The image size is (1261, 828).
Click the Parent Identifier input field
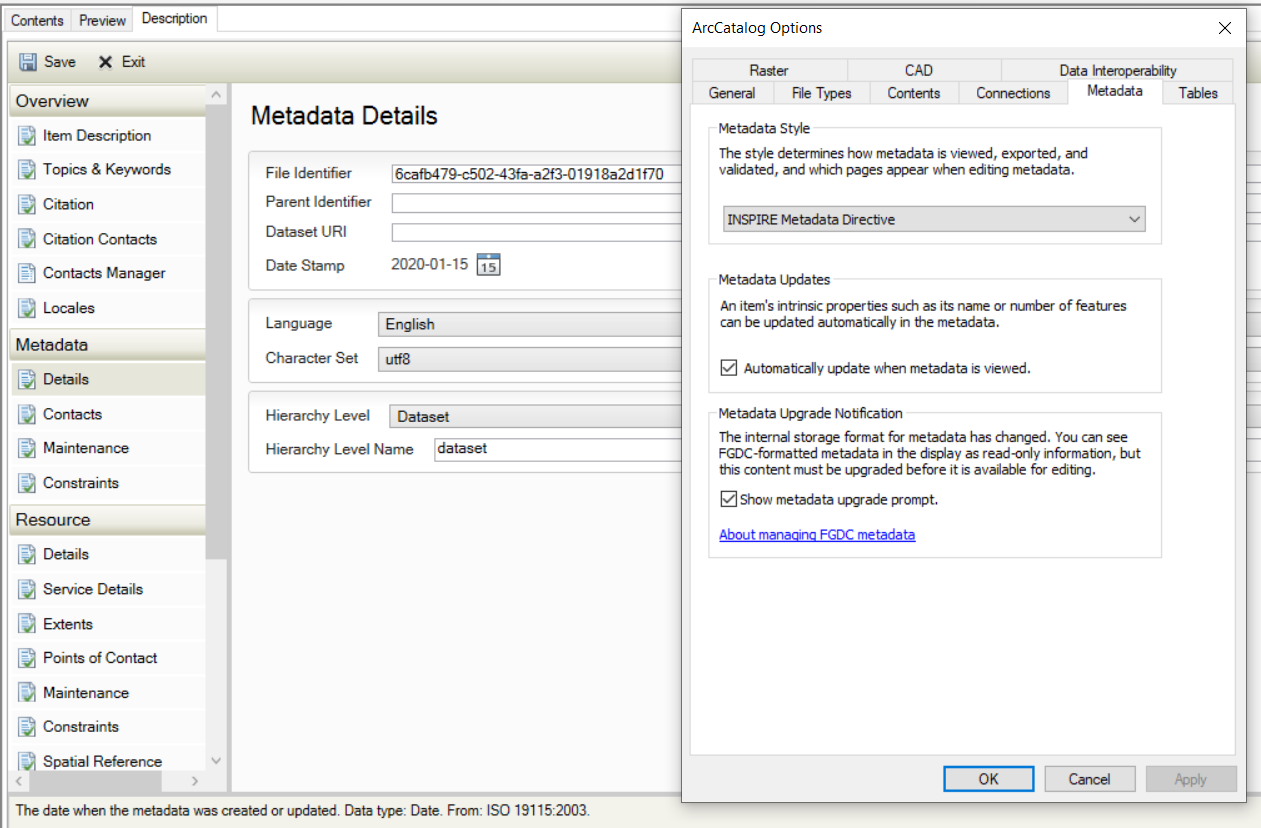pyautogui.click(x=536, y=203)
